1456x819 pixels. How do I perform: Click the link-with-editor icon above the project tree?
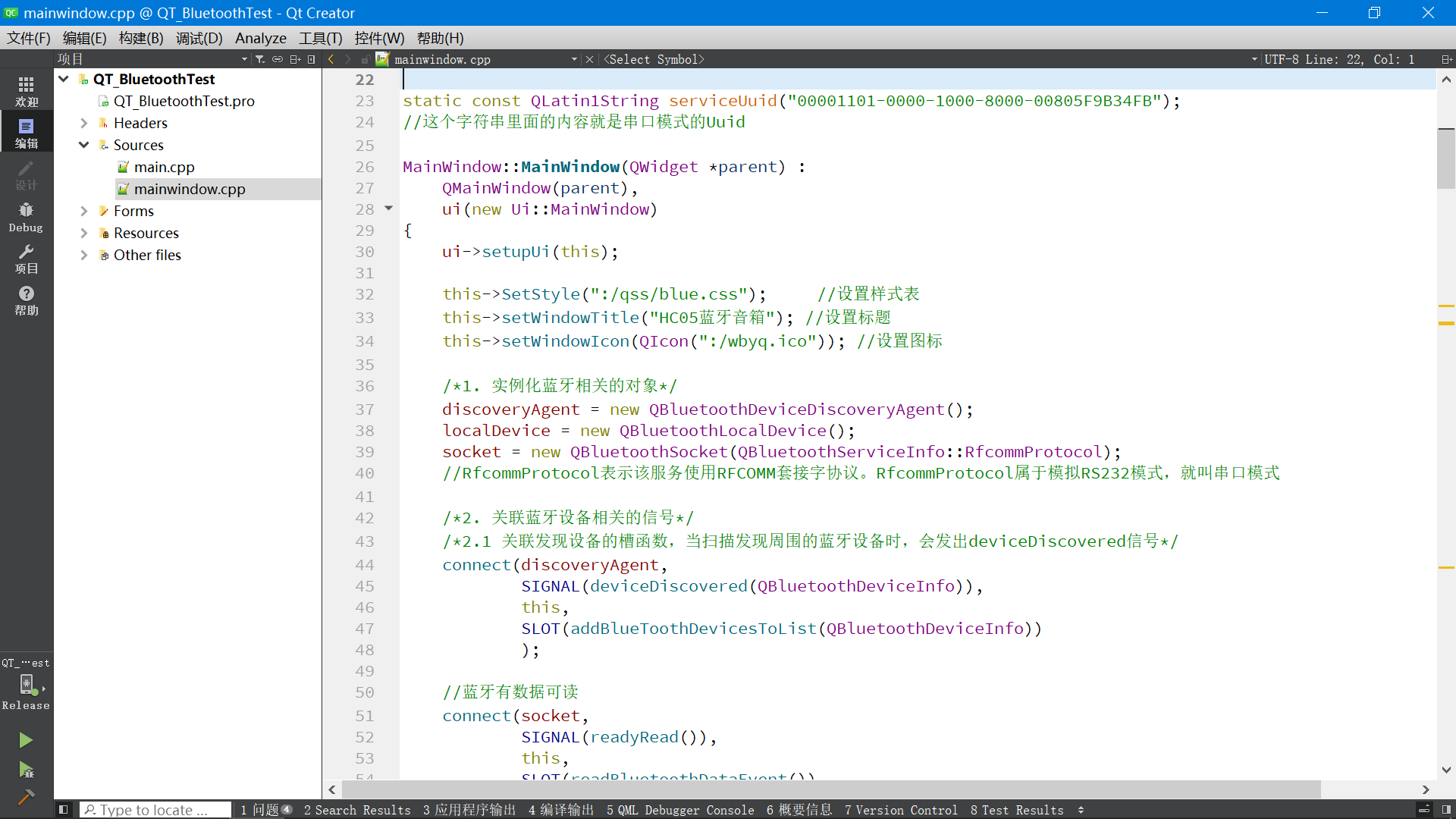278,58
